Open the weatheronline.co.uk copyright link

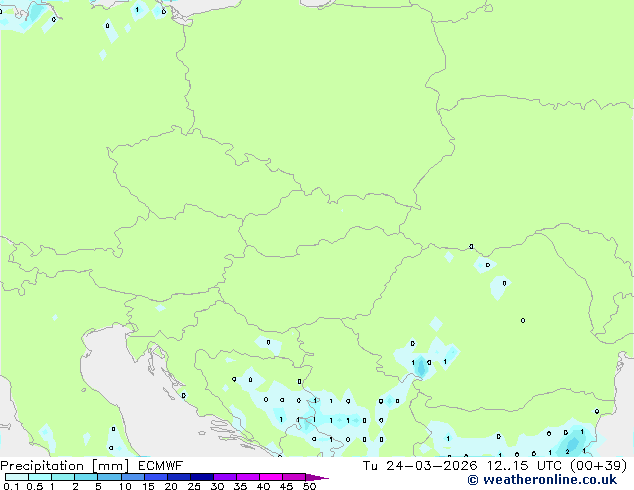coord(542,480)
